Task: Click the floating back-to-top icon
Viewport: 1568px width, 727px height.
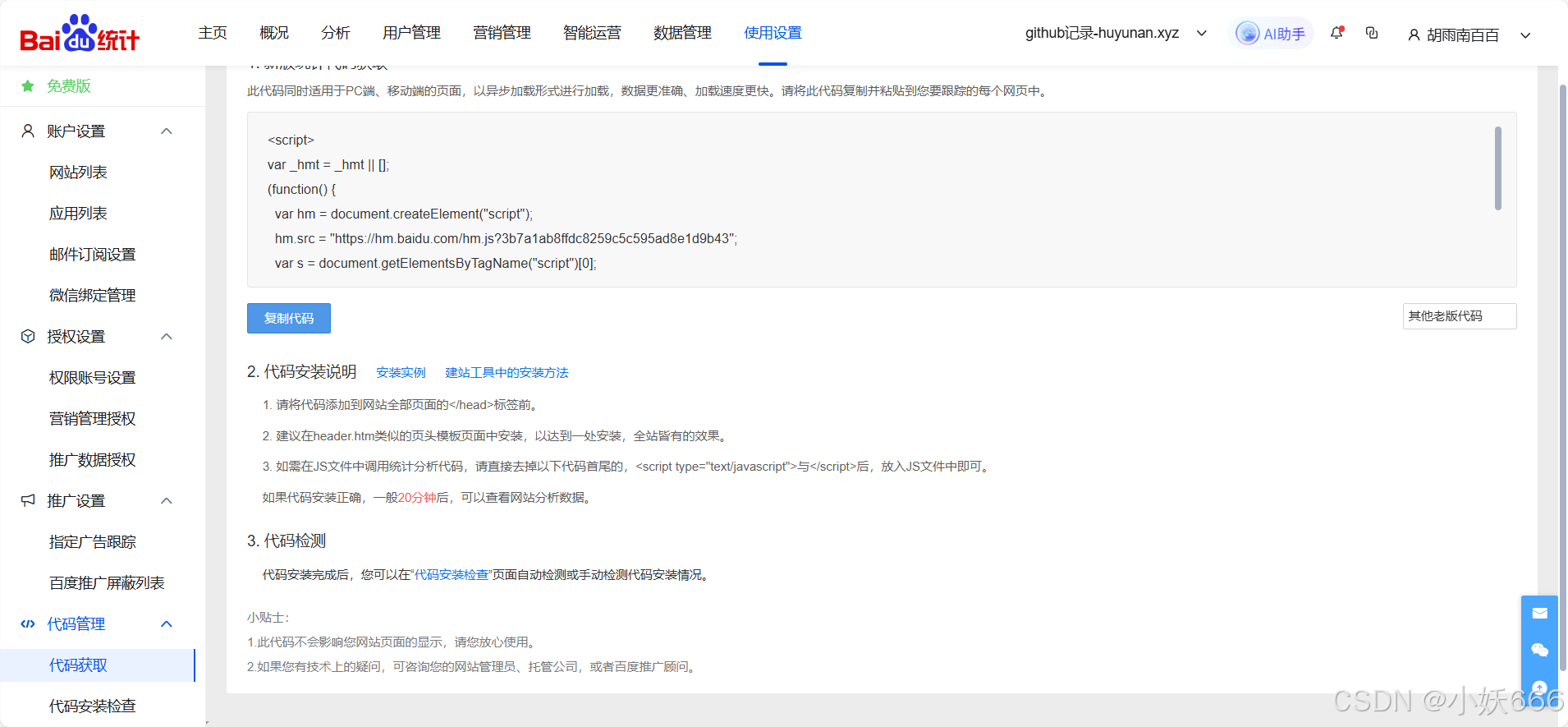Action: click(1539, 688)
